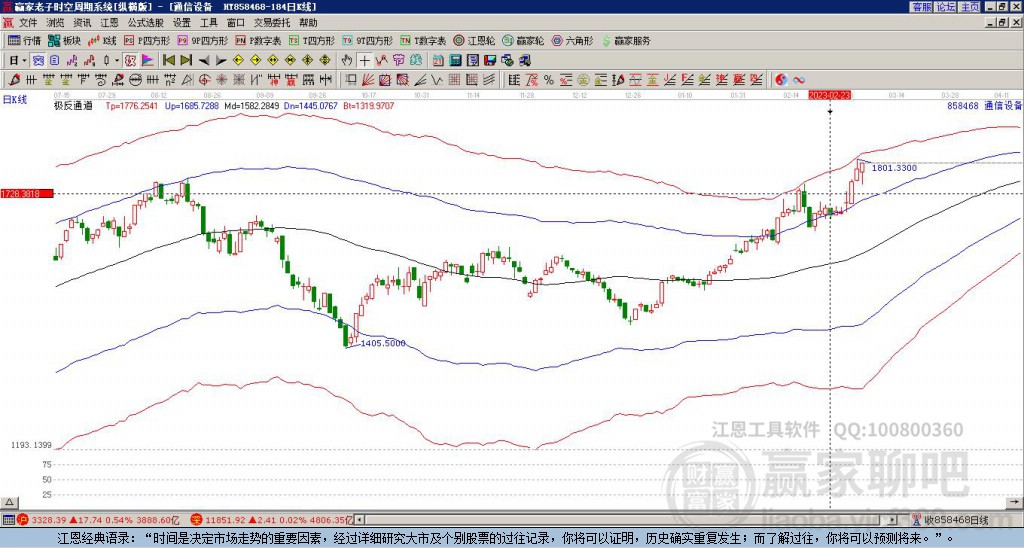Viewport: 1024px width, 548px height.
Task: Select the circle-with-line drawing tool
Action: point(136,80)
